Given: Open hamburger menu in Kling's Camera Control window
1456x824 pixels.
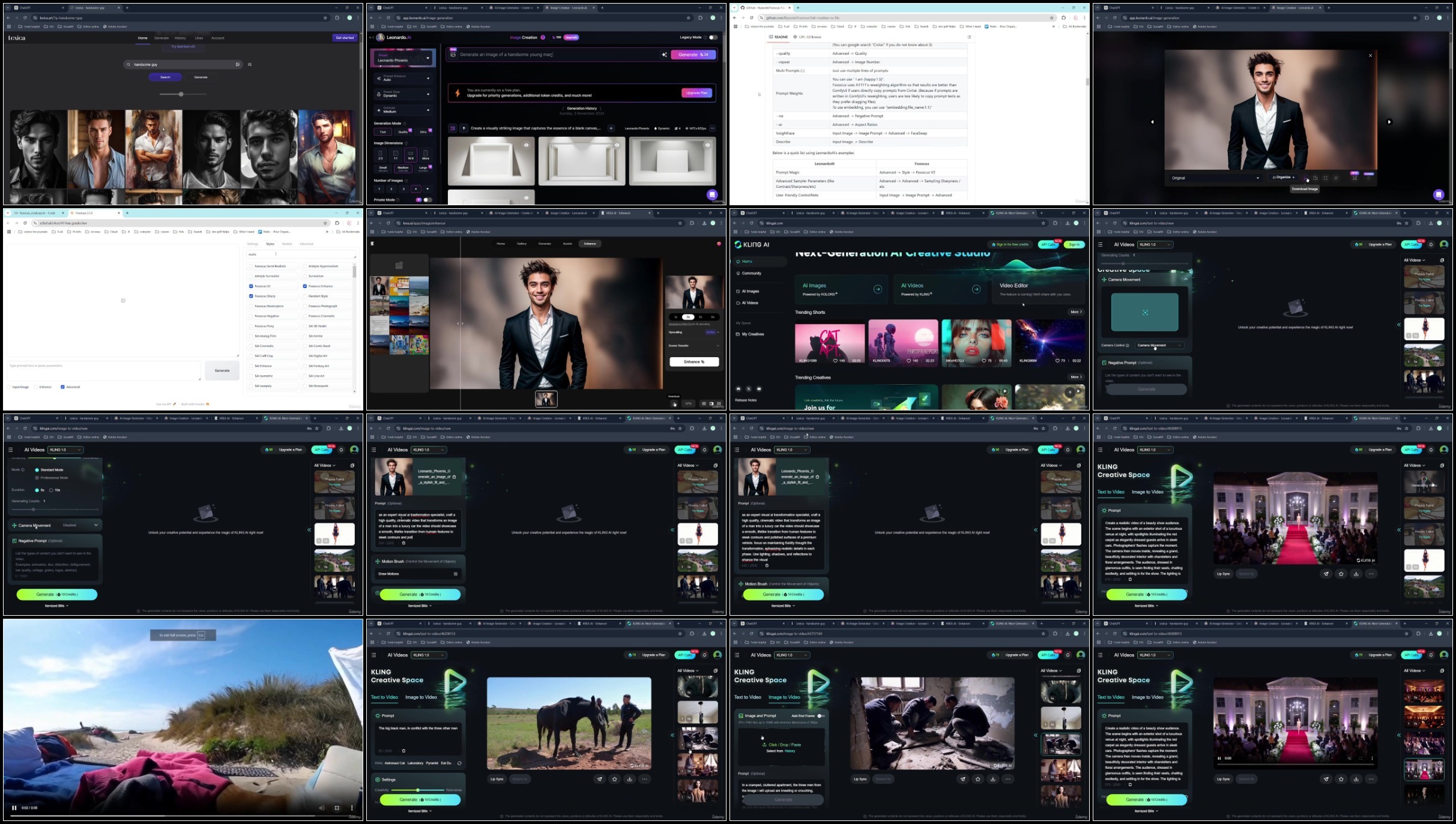Looking at the screenshot, I should click(1100, 245).
